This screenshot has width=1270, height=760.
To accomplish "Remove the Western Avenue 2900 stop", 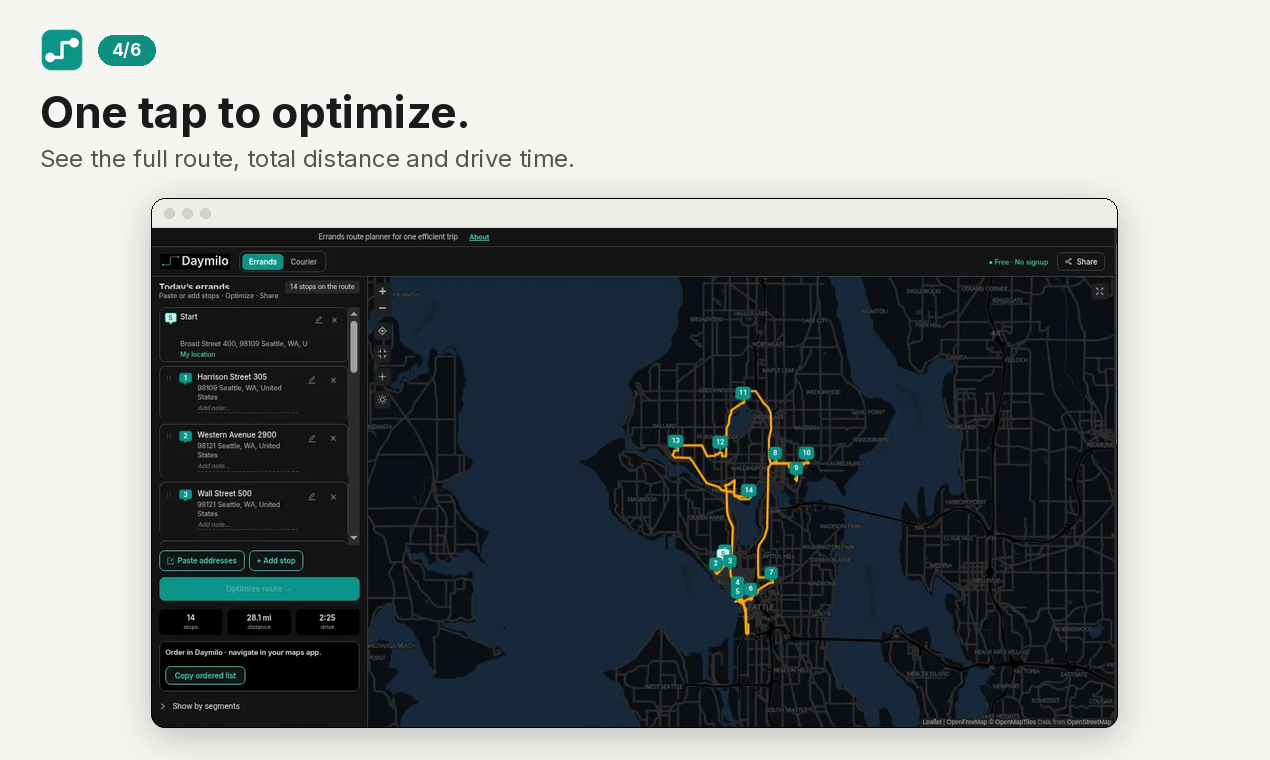I will (x=333, y=438).
